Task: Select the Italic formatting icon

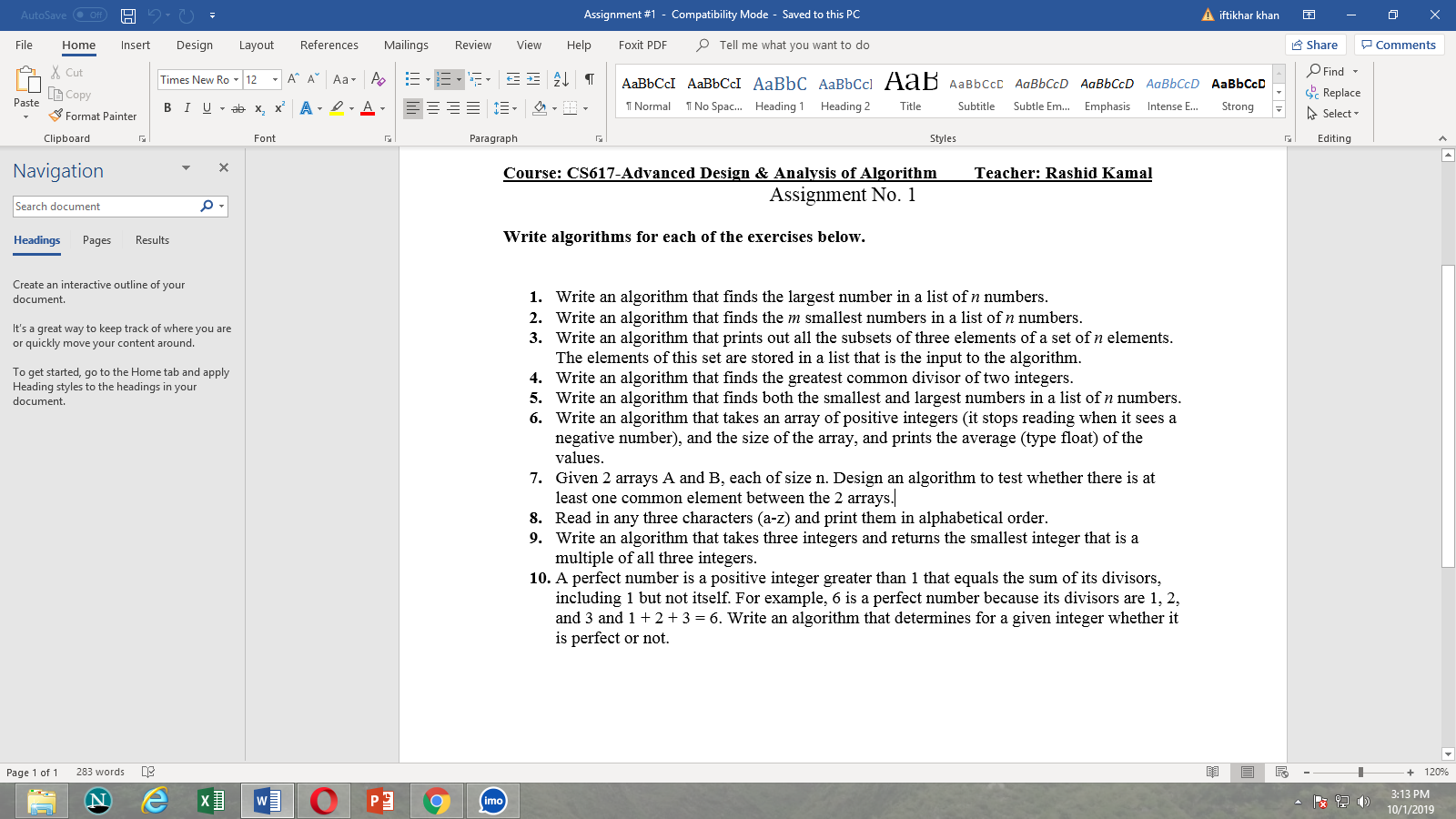Action: click(x=187, y=107)
